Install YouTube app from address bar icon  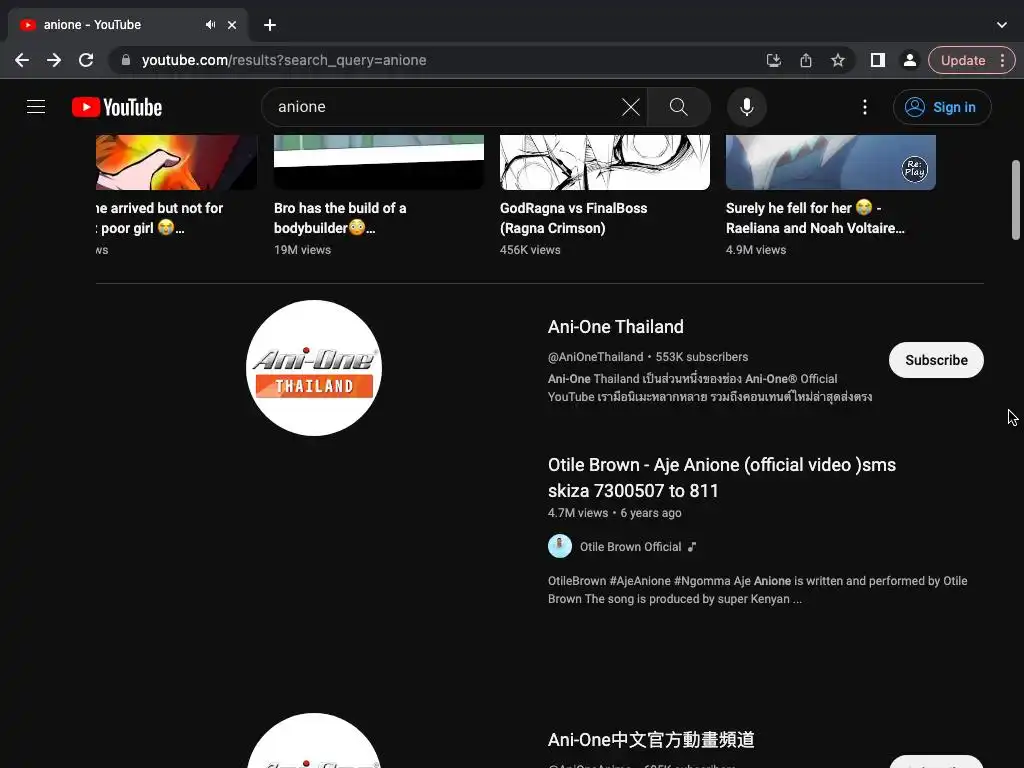tap(773, 60)
